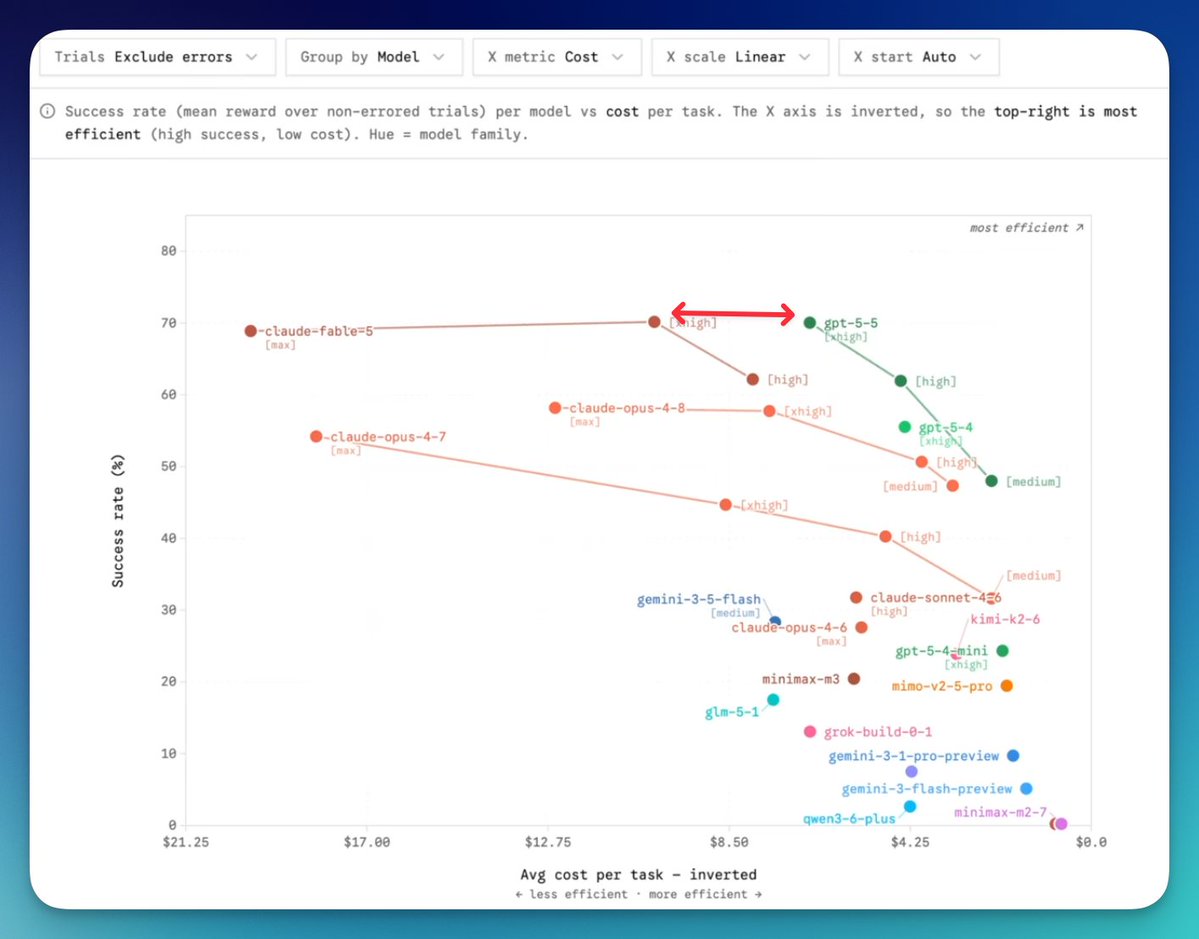
Task: Click the gpt-5-5 [xhigh] data point
Action: (810, 323)
